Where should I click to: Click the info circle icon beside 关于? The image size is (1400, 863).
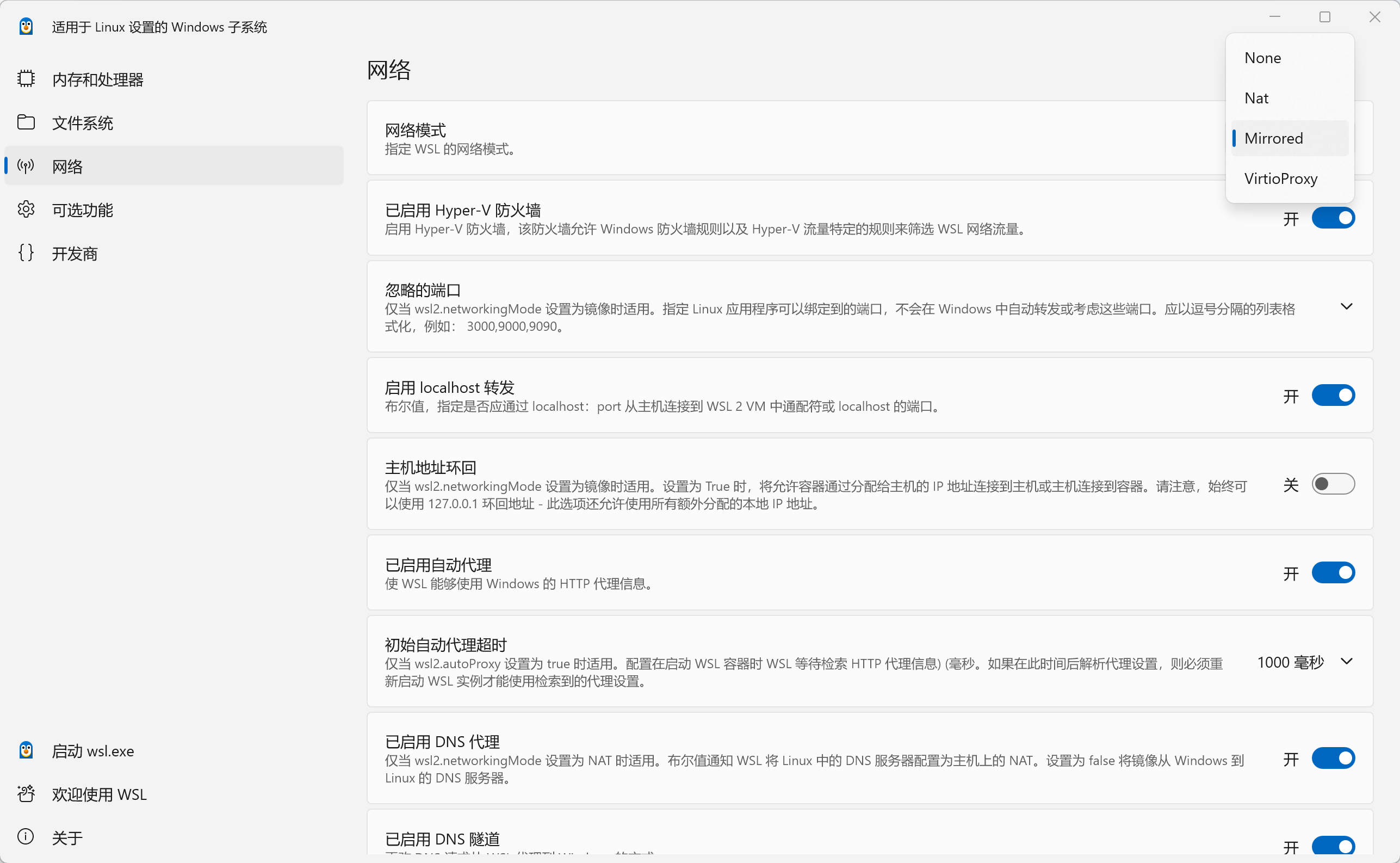26,837
